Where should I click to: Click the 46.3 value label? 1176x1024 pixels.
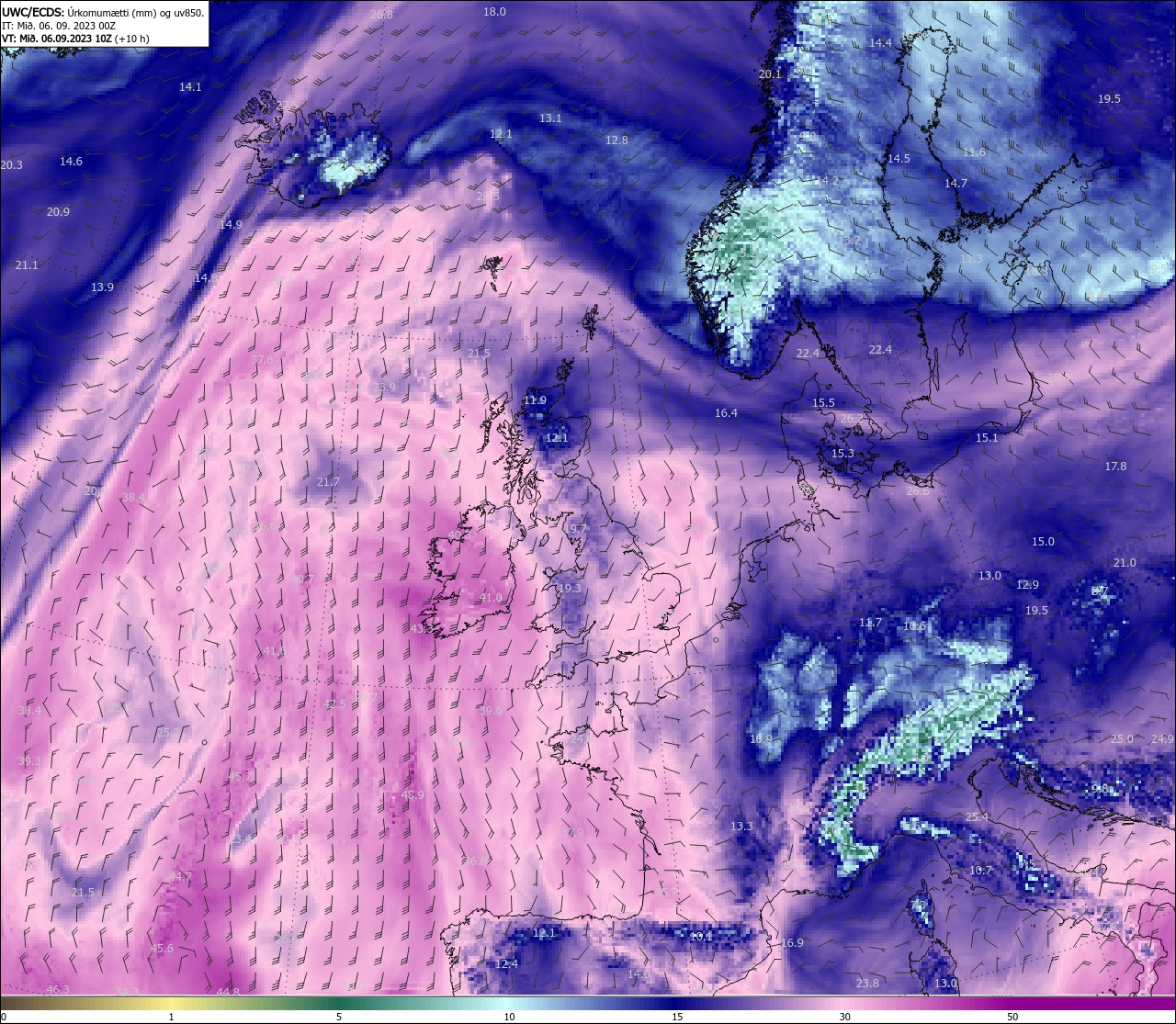point(58,990)
